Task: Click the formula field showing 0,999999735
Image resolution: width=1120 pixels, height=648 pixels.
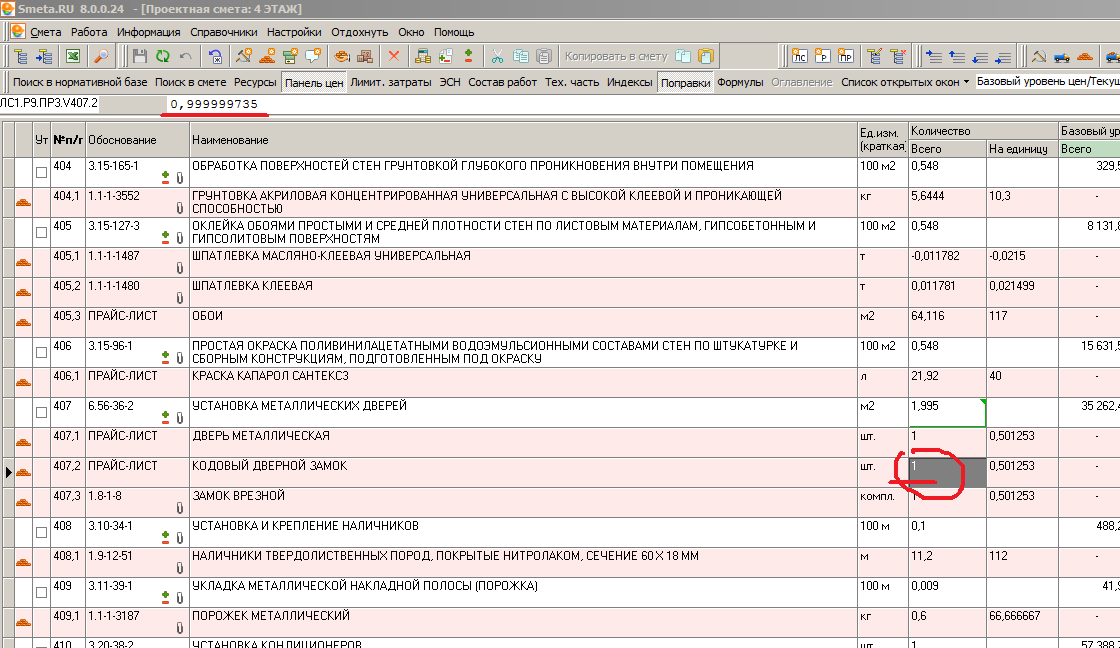Action: point(214,104)
